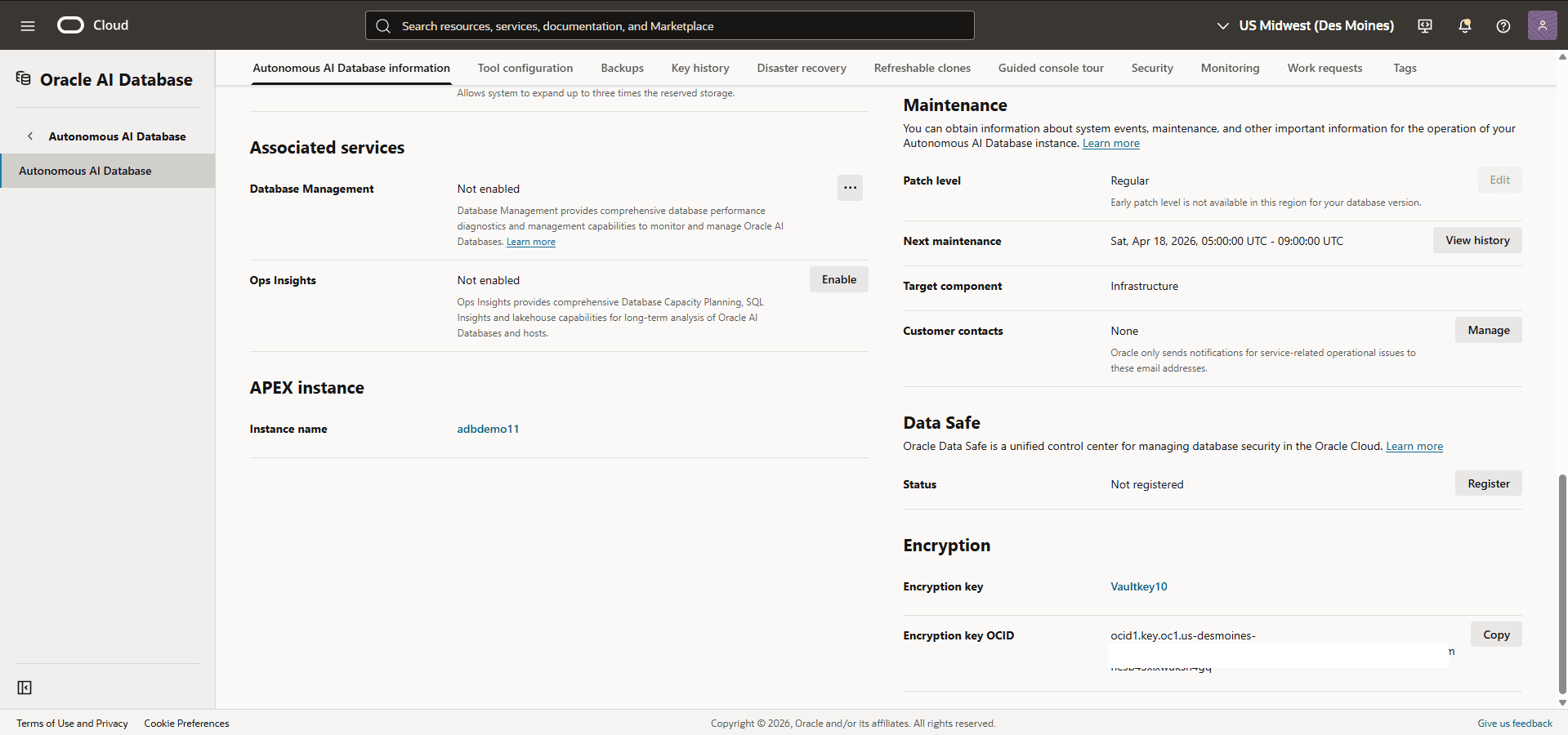This screenshot has width=1568, height=735.
Task: Click the vertical page scrollbar thumb
Action: click(x=1562, y=583)
